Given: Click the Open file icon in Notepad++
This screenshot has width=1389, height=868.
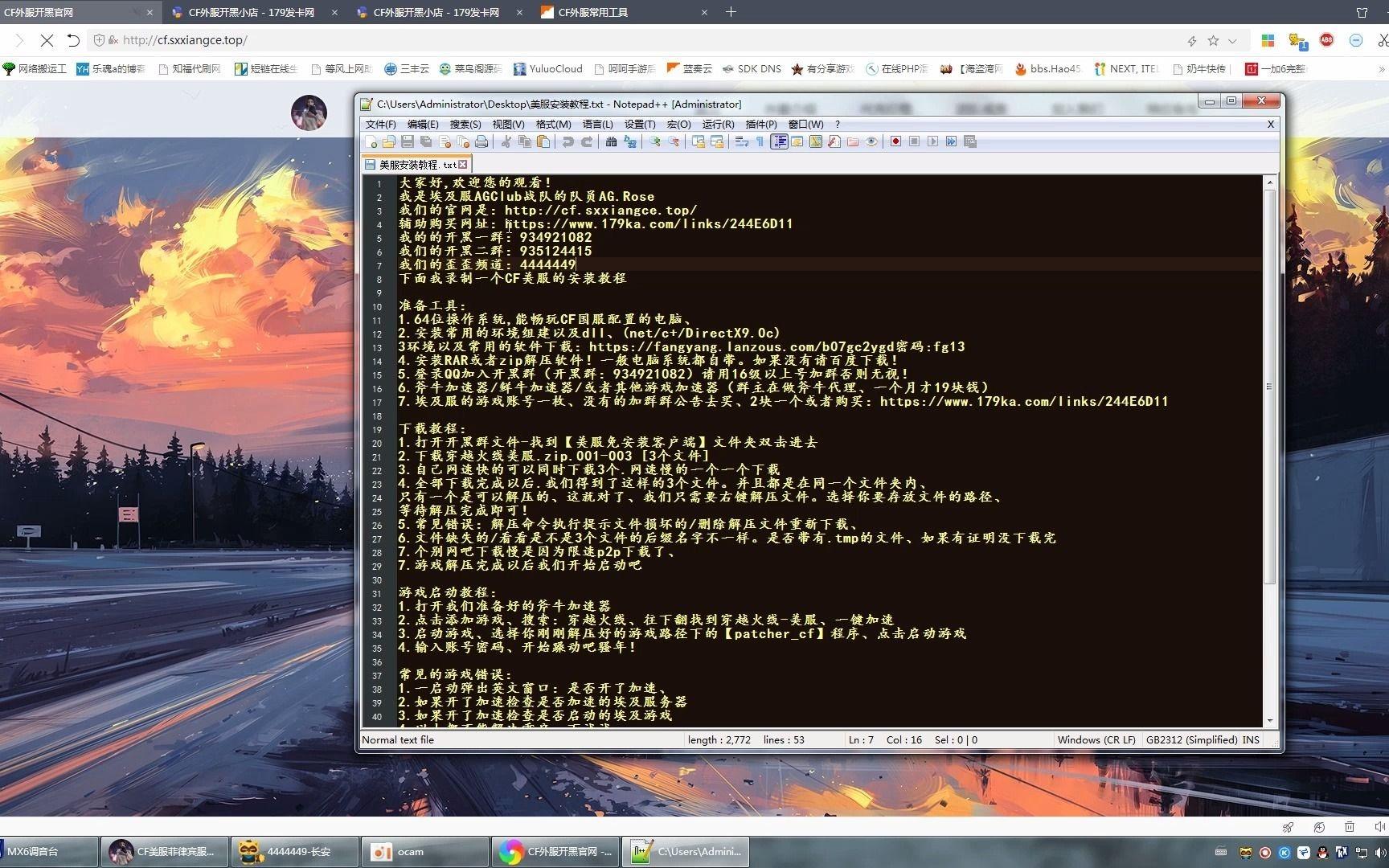Looking at the screenshot, I should tap(388, 141).
